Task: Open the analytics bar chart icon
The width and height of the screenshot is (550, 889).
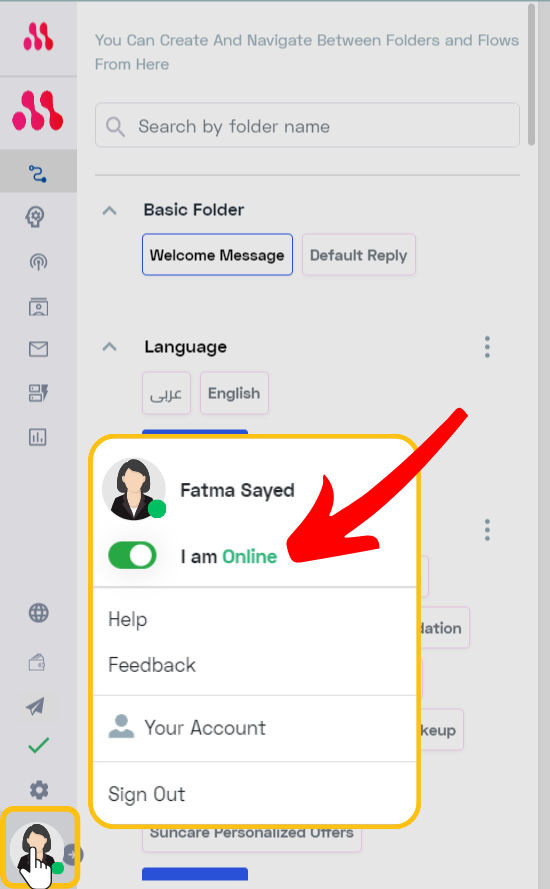Action: (37, 437)
